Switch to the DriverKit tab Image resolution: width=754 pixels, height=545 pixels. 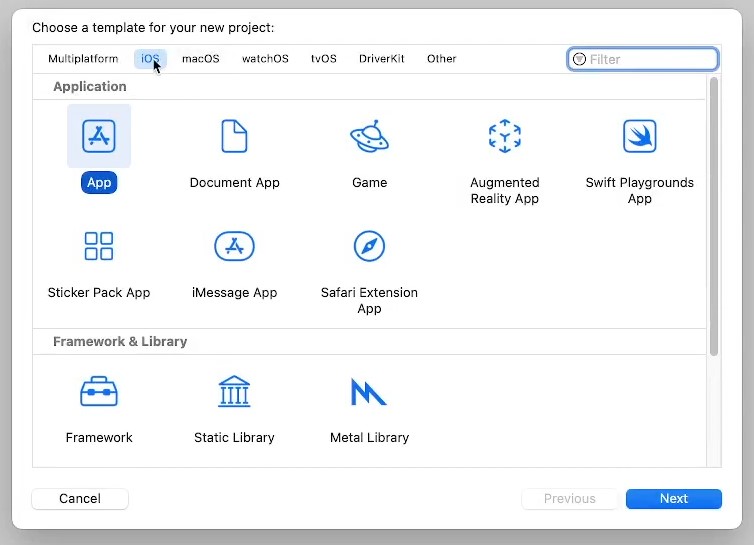coord(381,59)
